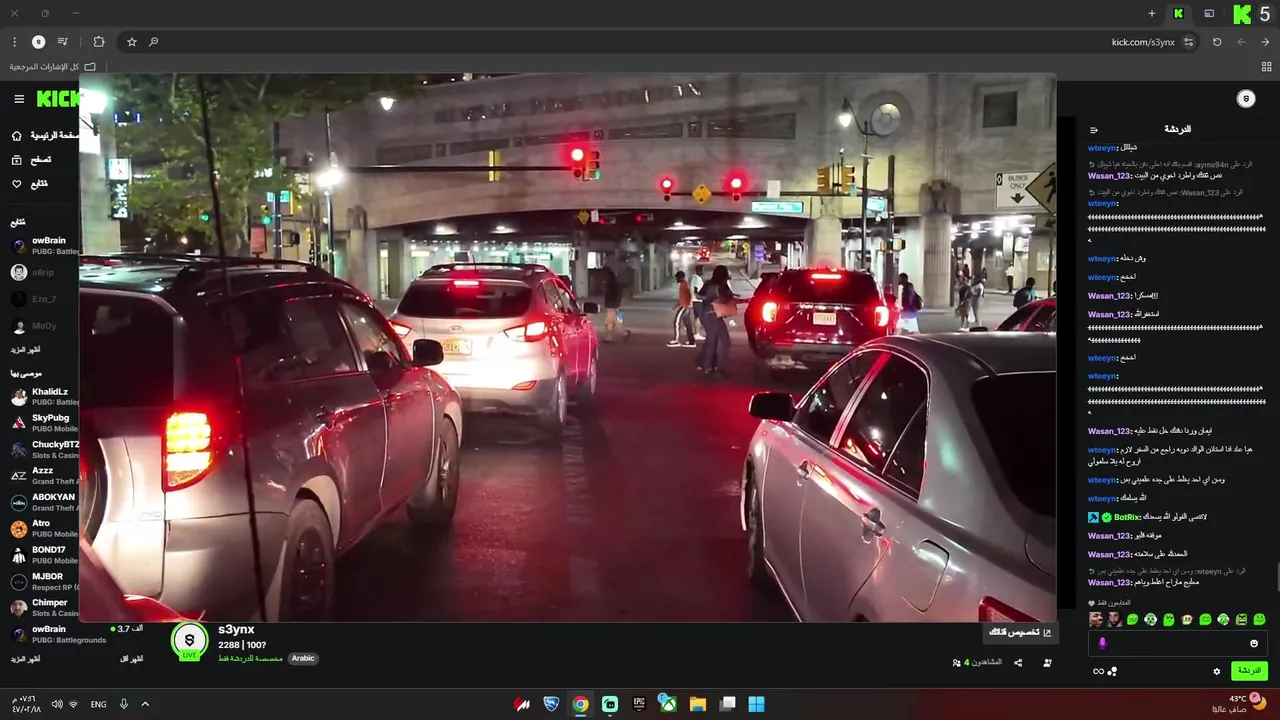Open Chrome's three-dot menu
1280x720 pixels.
14,42
